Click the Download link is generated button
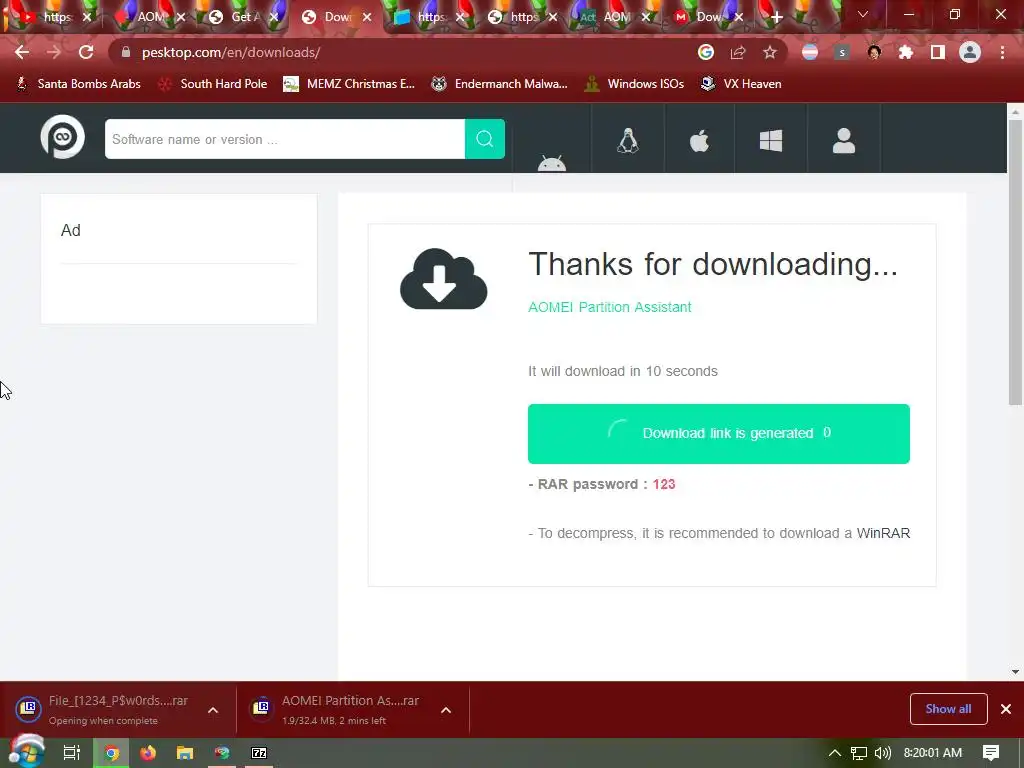 tap(718, 434)
